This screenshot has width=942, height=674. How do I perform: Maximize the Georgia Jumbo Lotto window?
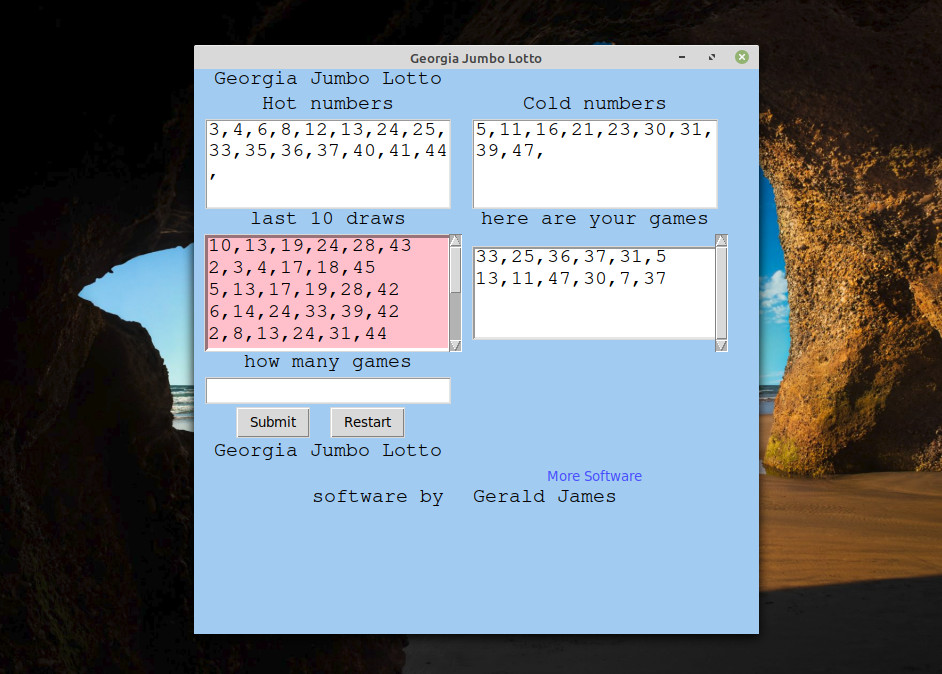point(712,57)
